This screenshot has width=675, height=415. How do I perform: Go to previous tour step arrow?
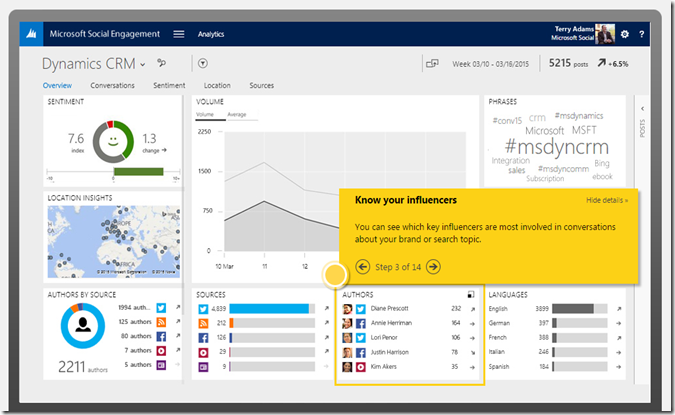click(x=363, y=267)
